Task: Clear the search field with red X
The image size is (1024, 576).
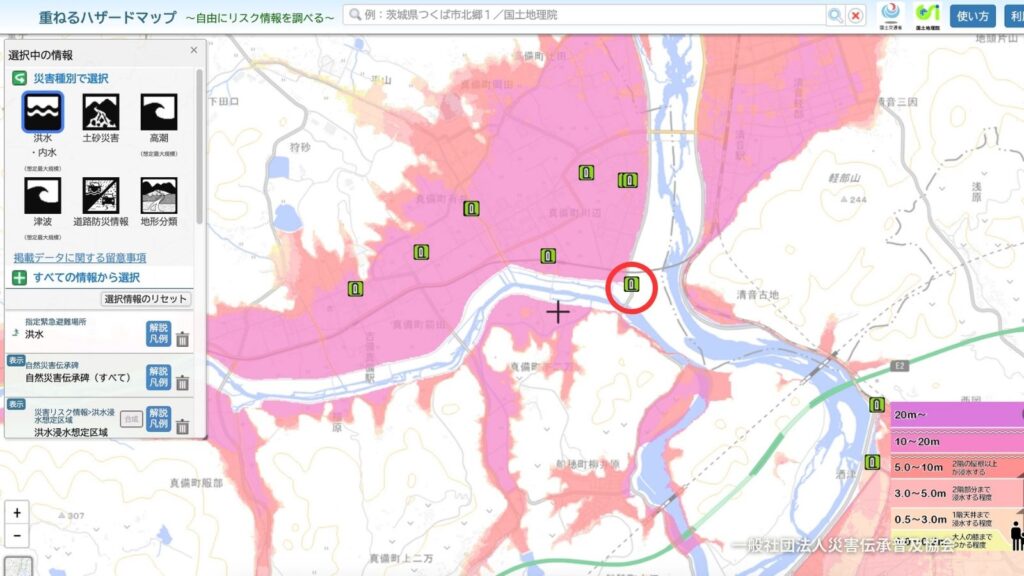Action: (856, 15)
